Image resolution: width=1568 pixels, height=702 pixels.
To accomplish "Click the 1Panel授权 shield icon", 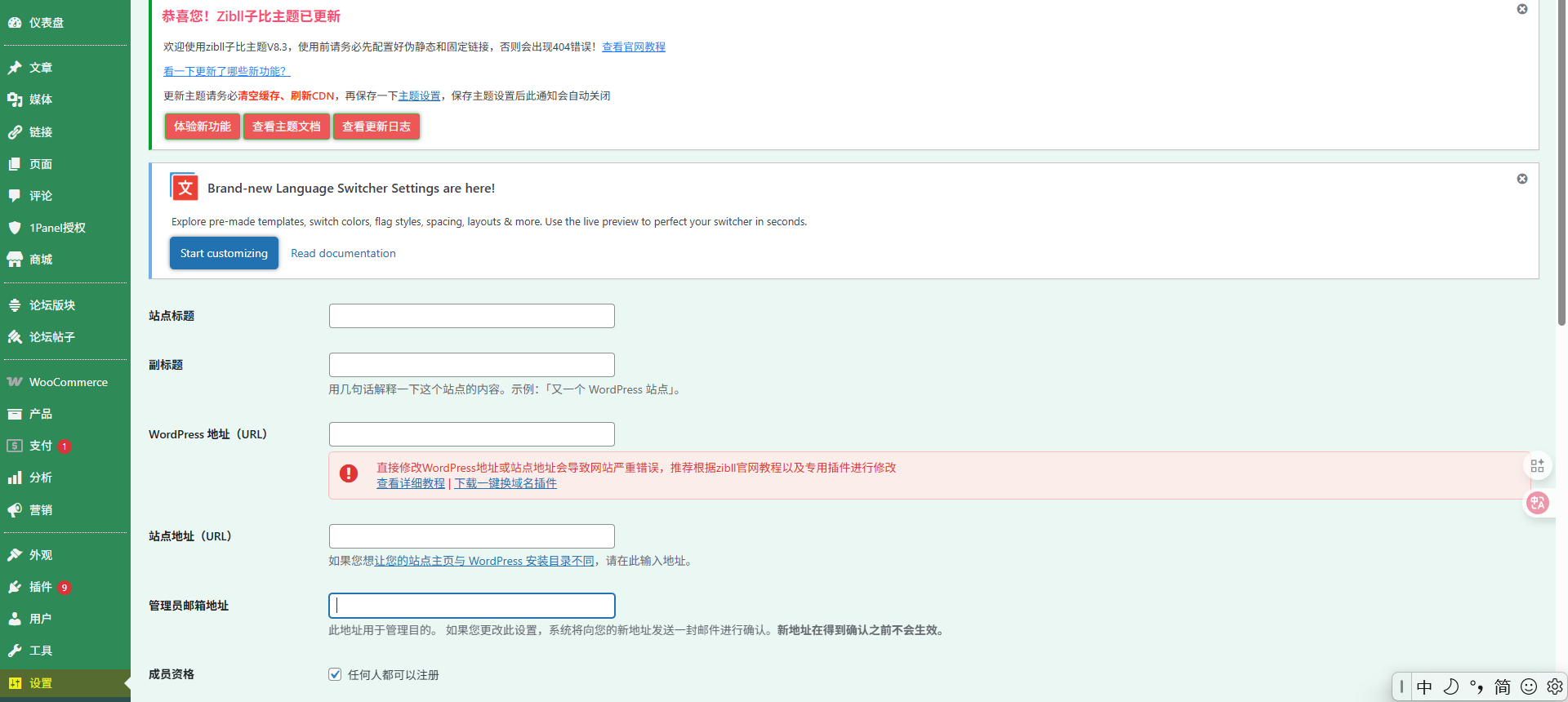I will pos(15,228).
